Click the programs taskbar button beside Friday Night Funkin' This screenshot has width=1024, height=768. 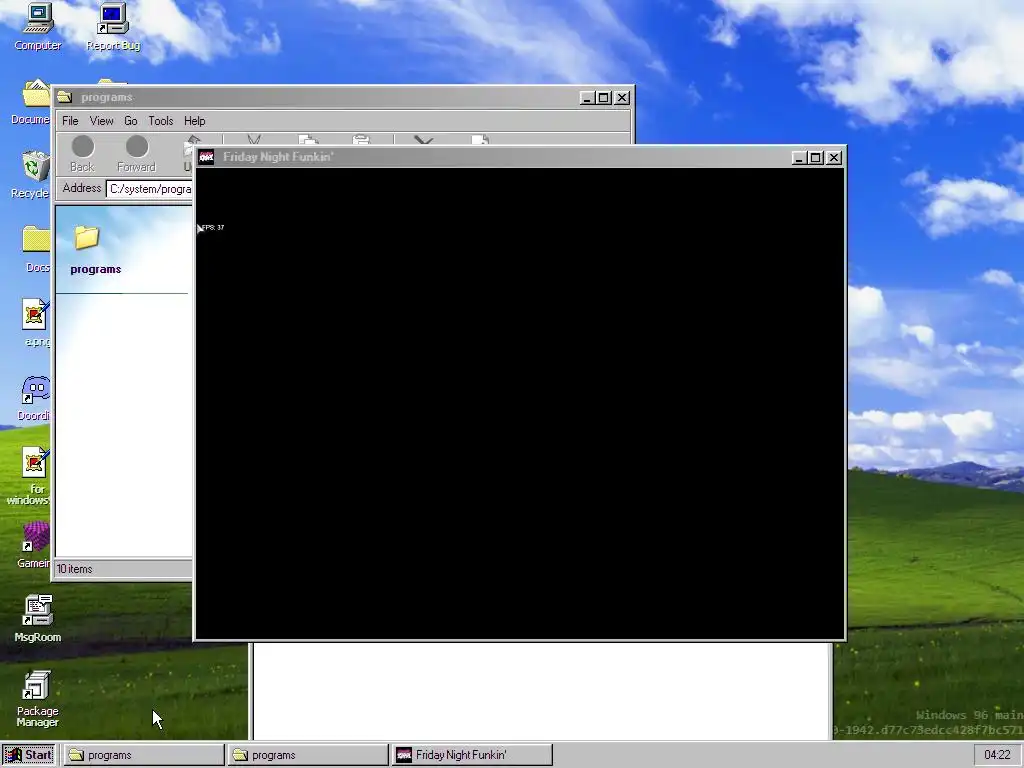click(x=308, y=755)
